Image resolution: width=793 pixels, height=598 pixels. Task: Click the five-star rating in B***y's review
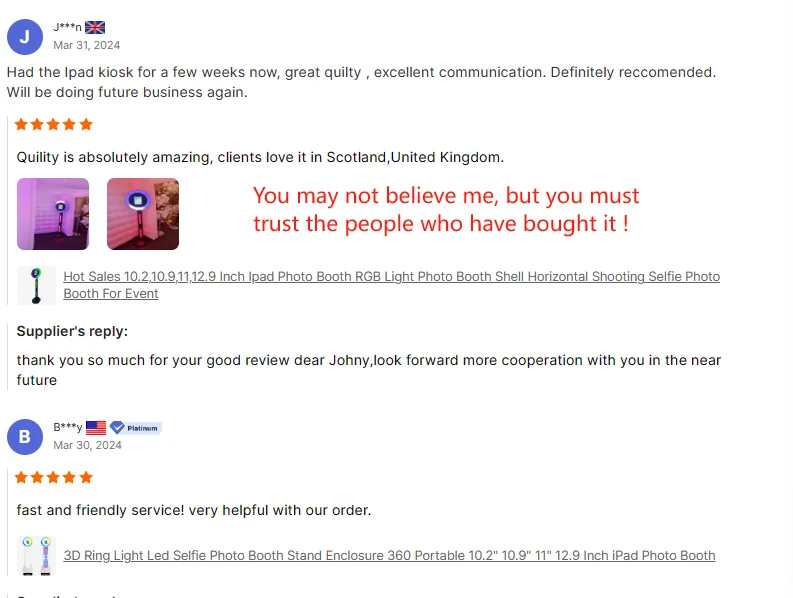[x=54, y=478]
